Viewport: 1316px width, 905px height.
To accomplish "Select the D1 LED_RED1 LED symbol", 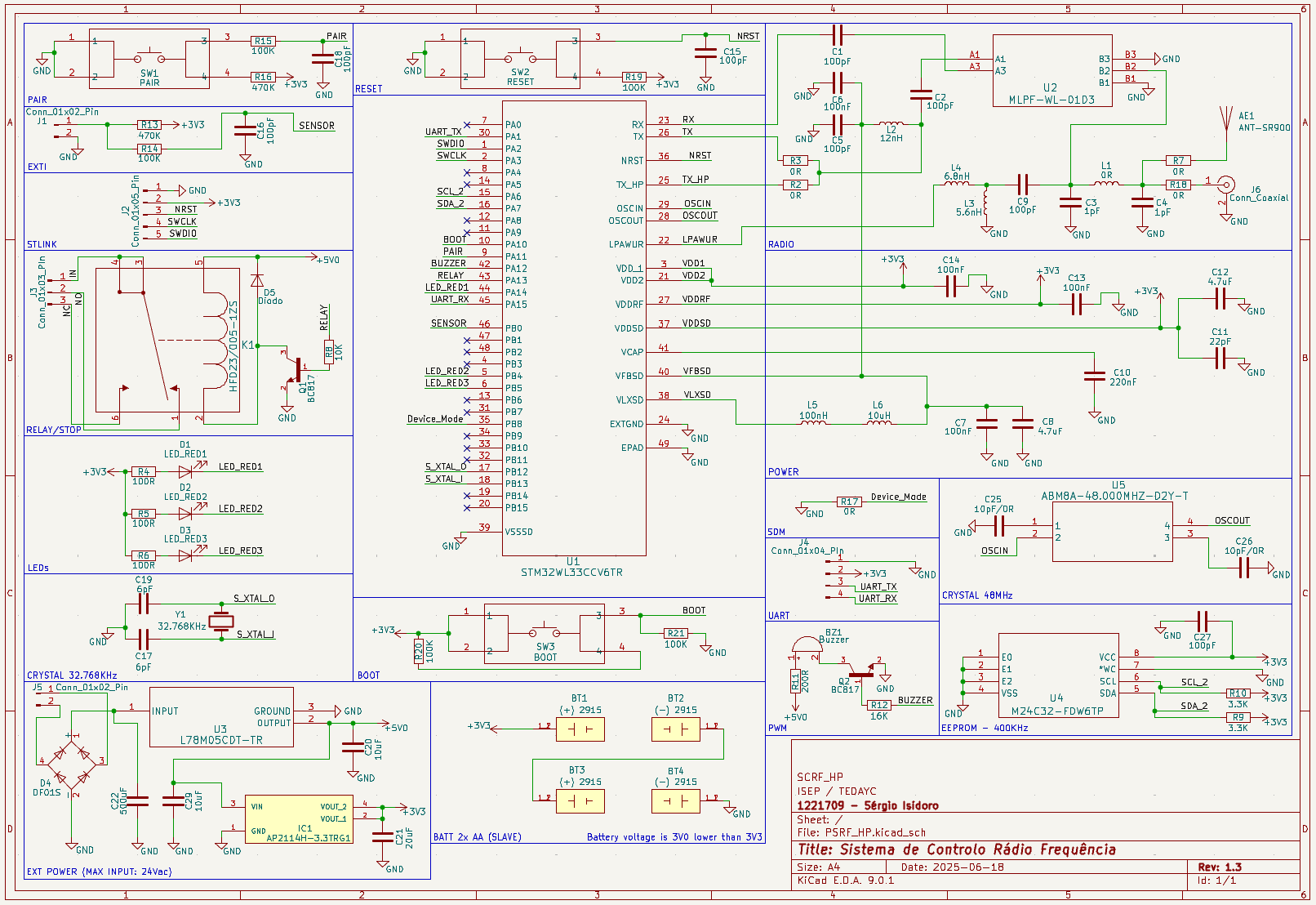I will coord(186,472).
